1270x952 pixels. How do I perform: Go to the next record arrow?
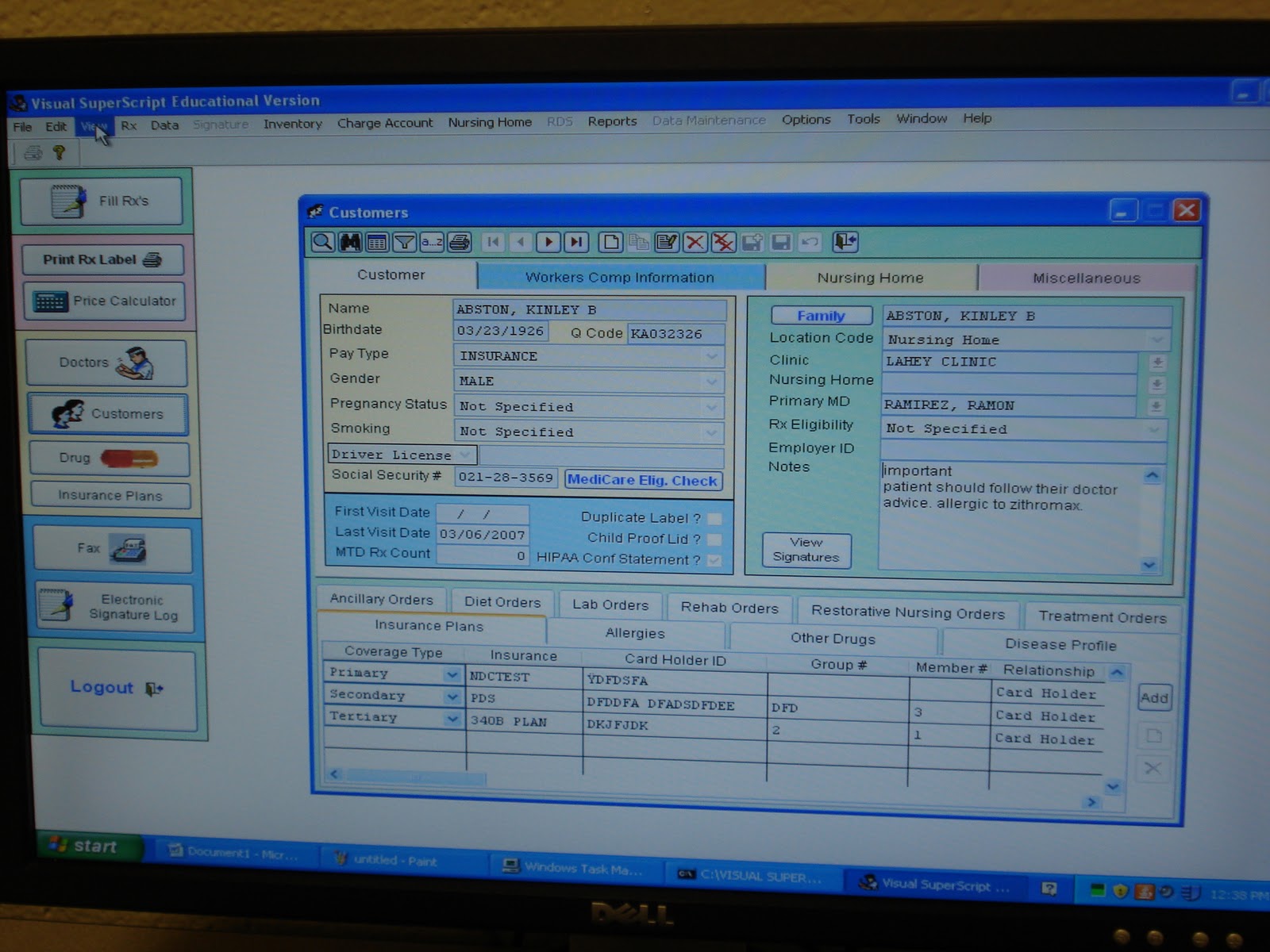click(x=548, y=242)
